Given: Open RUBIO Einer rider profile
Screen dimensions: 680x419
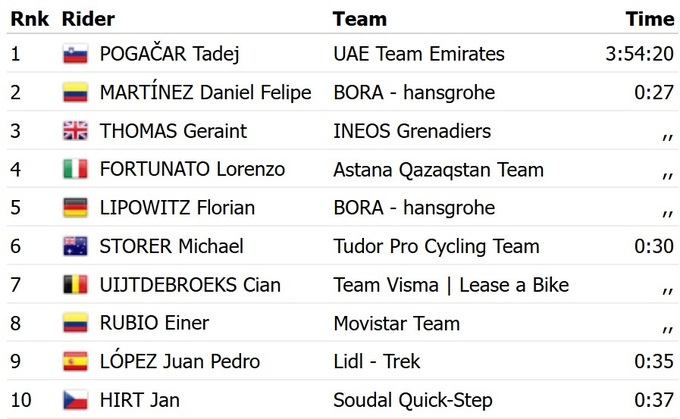Looking at the screenshot, I should pos(154,323).
